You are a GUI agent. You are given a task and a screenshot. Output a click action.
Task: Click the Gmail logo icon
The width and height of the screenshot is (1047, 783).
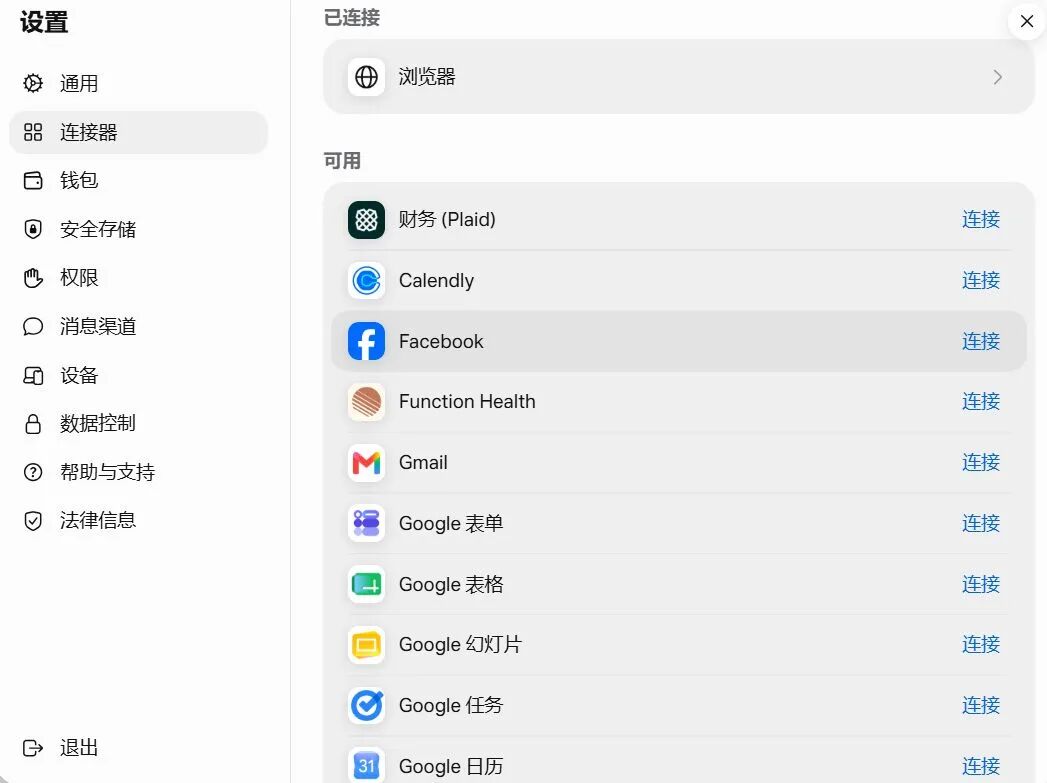tap(366, 463)
